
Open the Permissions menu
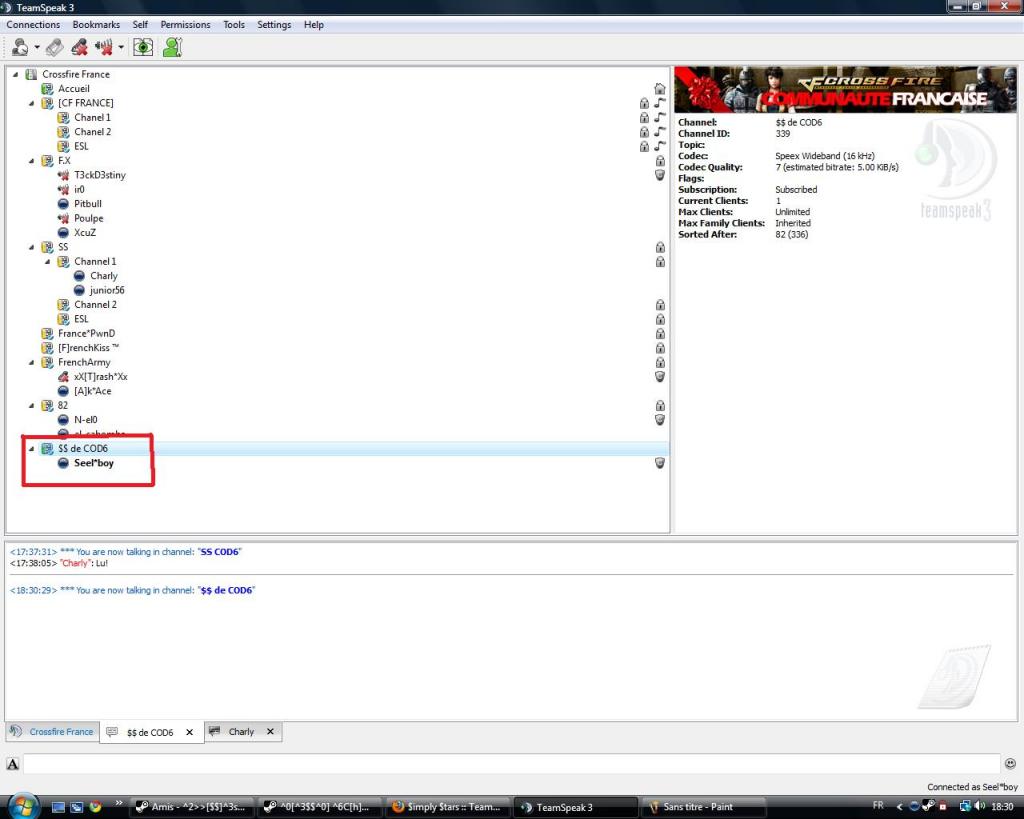coord(185,25)
